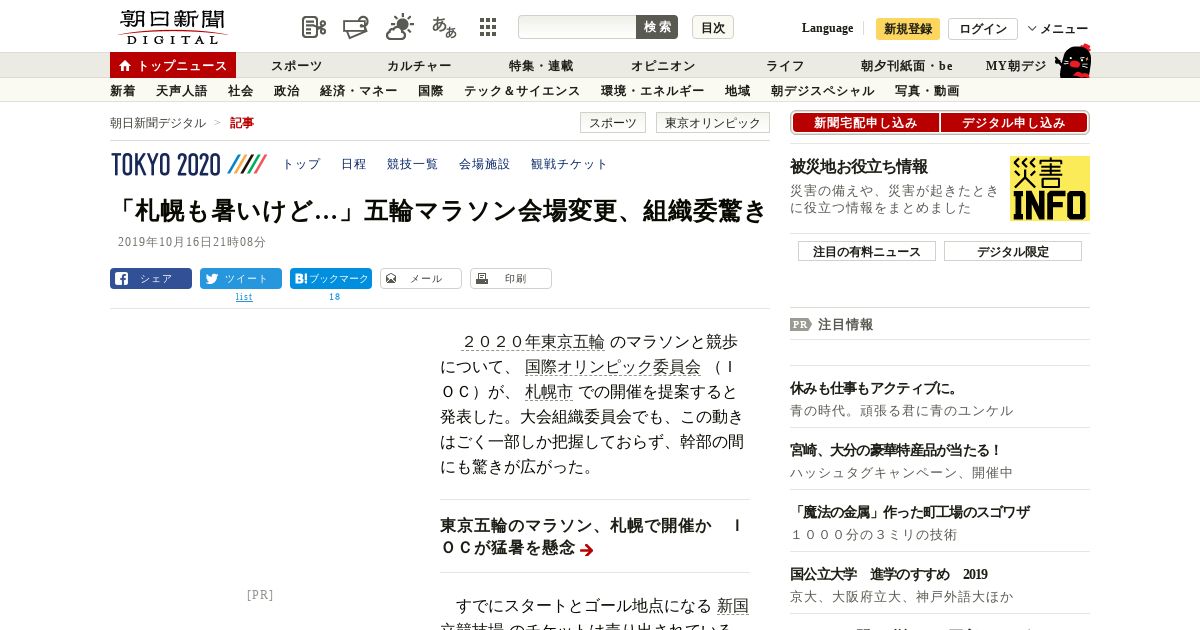Open 朝夕刊紙面・be tab

pyautogui.click(x=907, y=66)
